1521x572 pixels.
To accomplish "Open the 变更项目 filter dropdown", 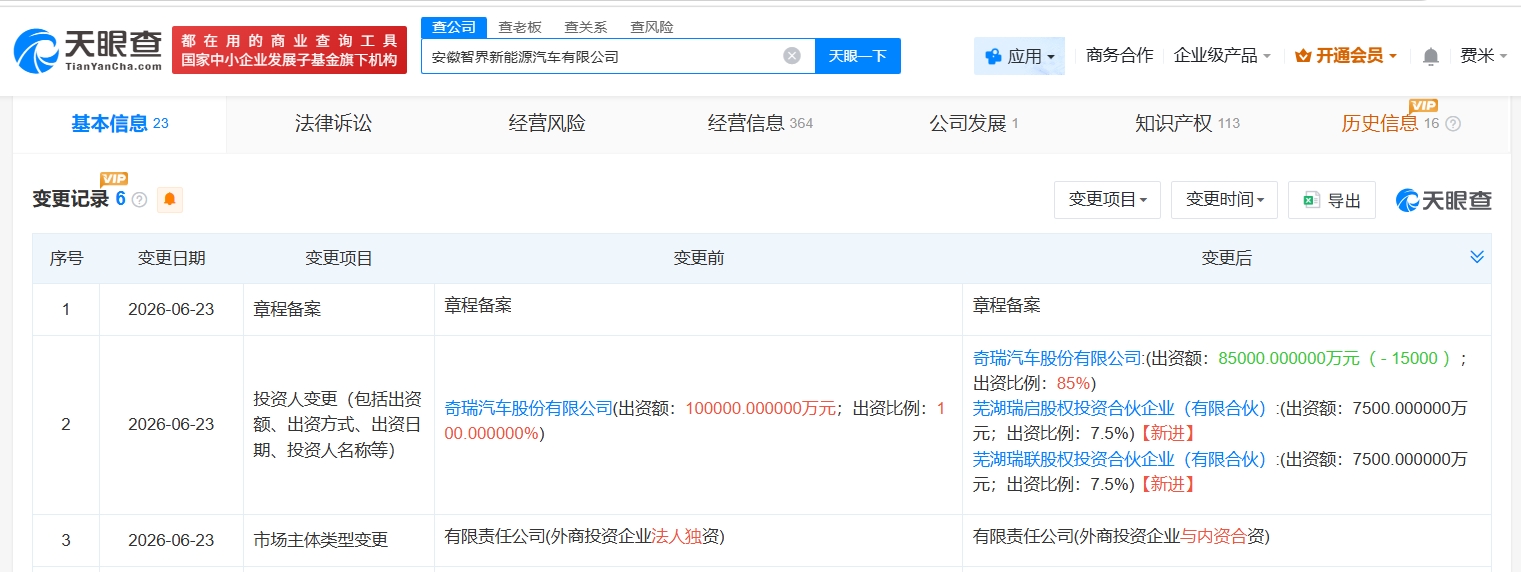I will [x=1107, y=200].
